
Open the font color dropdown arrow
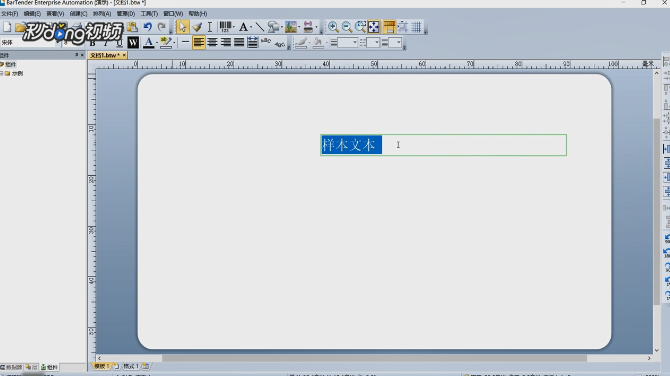(x=157, y=42)
